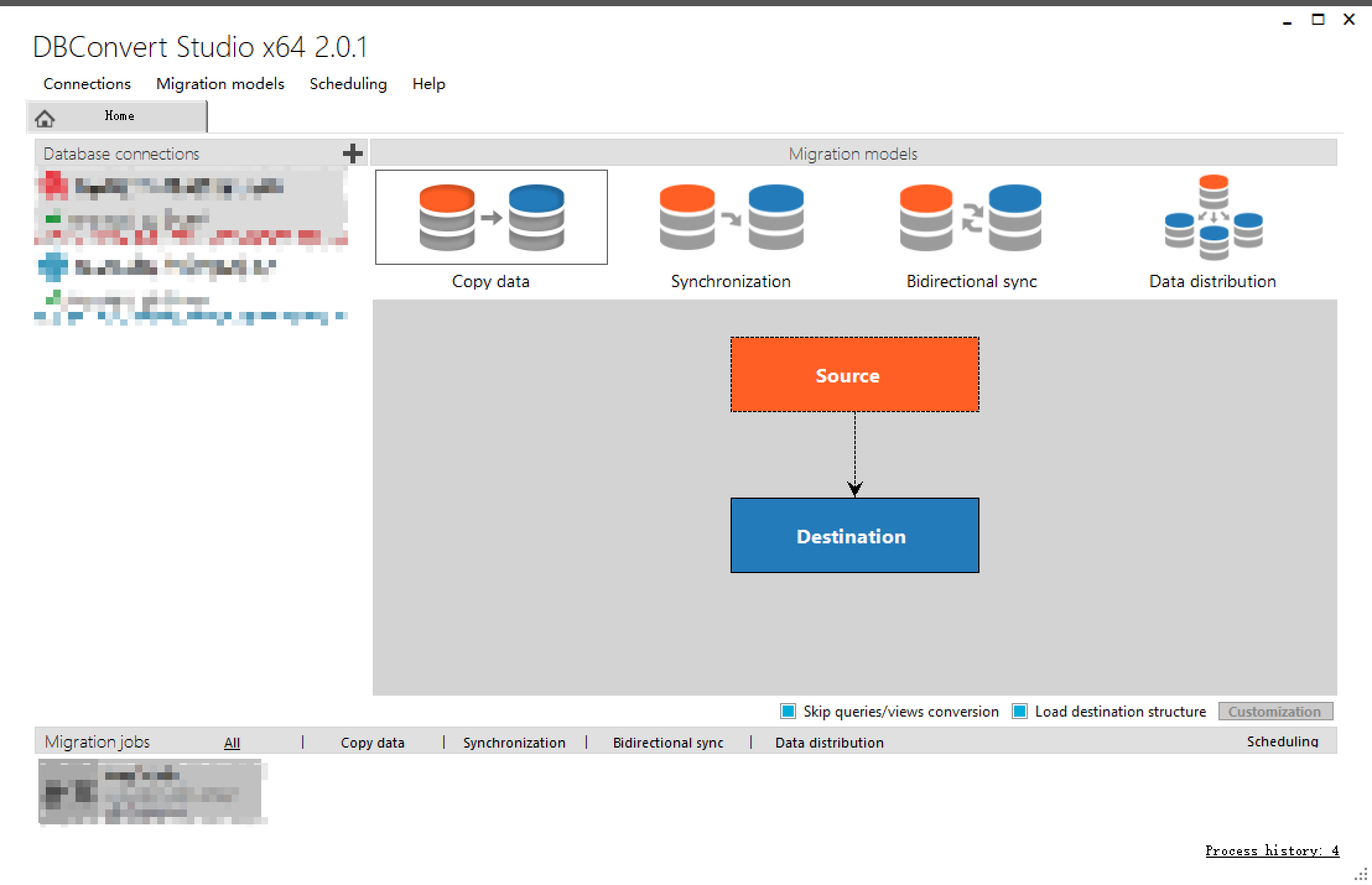Open the blurred migration job thumbnail

pyautogui.click(x=150, y=792)
